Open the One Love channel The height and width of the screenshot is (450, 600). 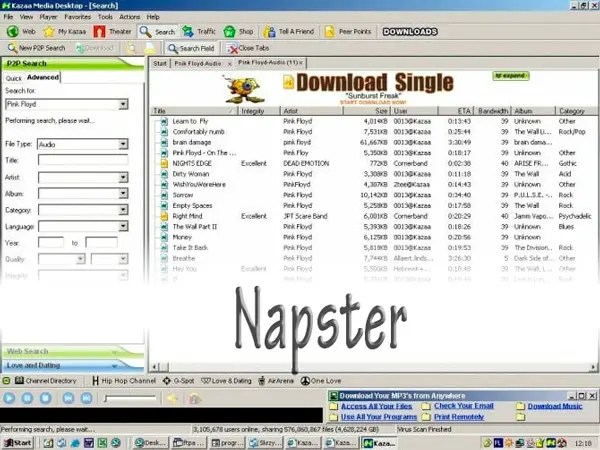[x=321, y=381]
